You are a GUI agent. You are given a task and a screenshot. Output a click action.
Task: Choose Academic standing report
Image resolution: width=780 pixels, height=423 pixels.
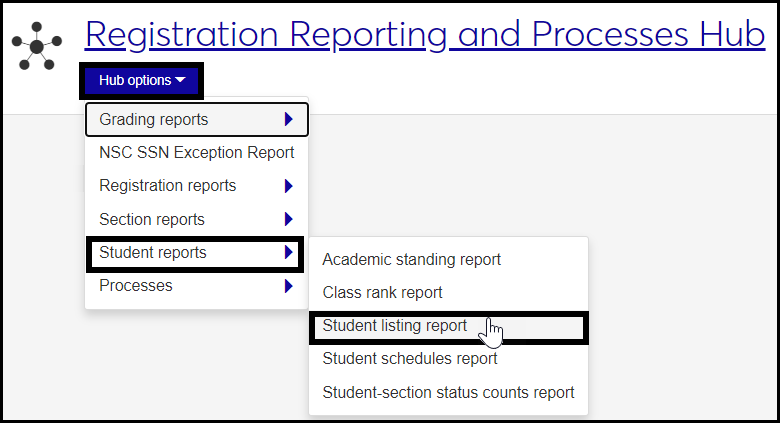coord(411,260)
